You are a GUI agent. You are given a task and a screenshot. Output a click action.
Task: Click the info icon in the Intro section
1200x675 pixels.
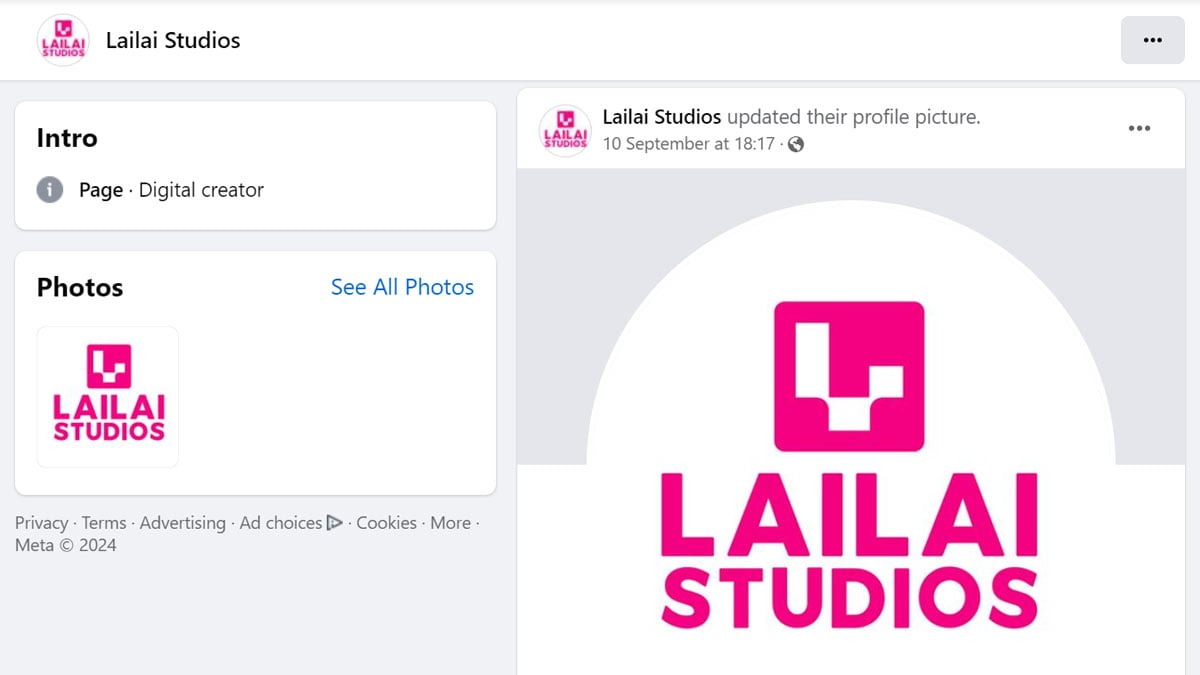(48, 189)
